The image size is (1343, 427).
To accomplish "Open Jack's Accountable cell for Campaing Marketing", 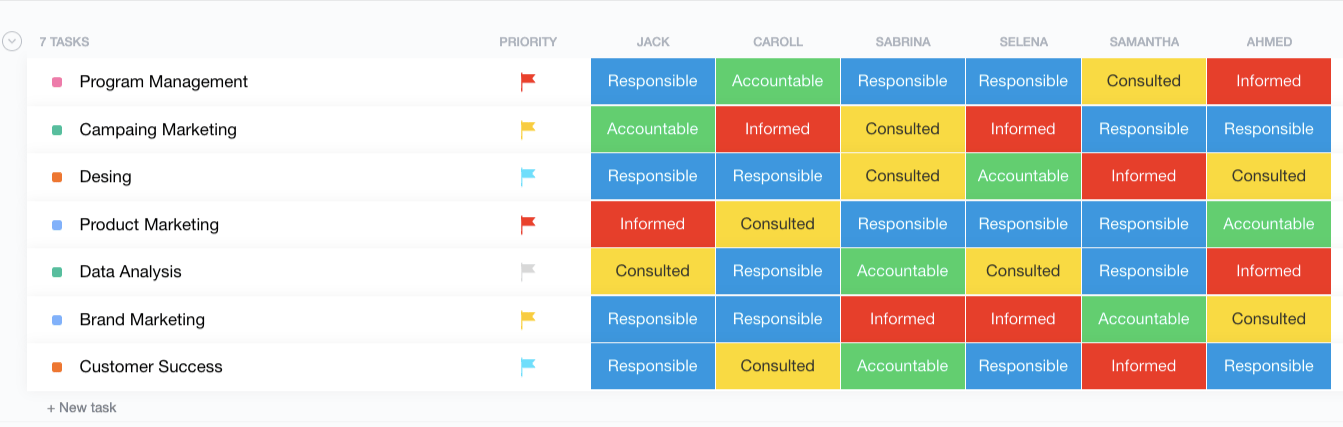I will (652, 129).
